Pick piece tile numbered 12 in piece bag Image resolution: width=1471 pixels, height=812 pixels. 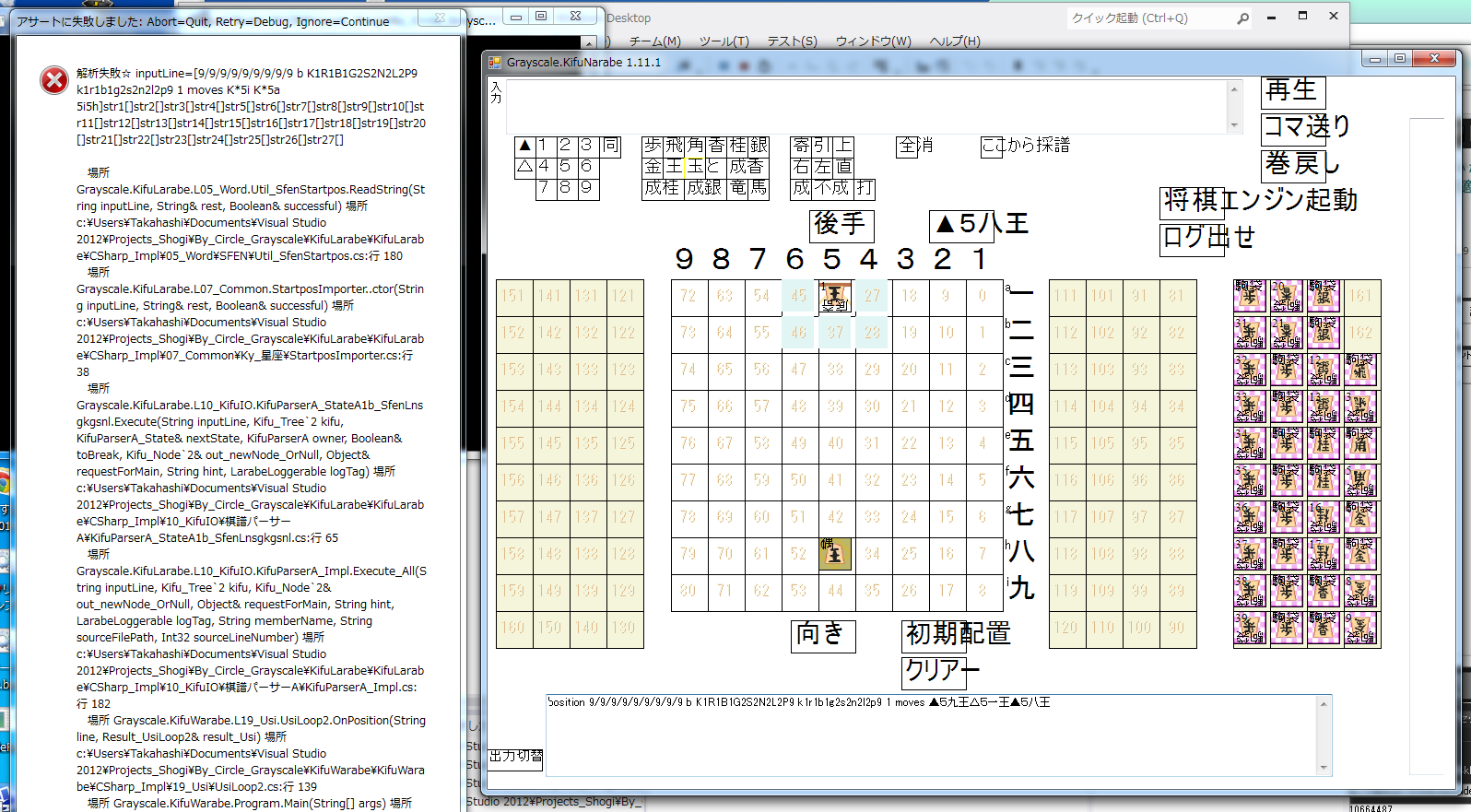click(x=1324, y=370)
